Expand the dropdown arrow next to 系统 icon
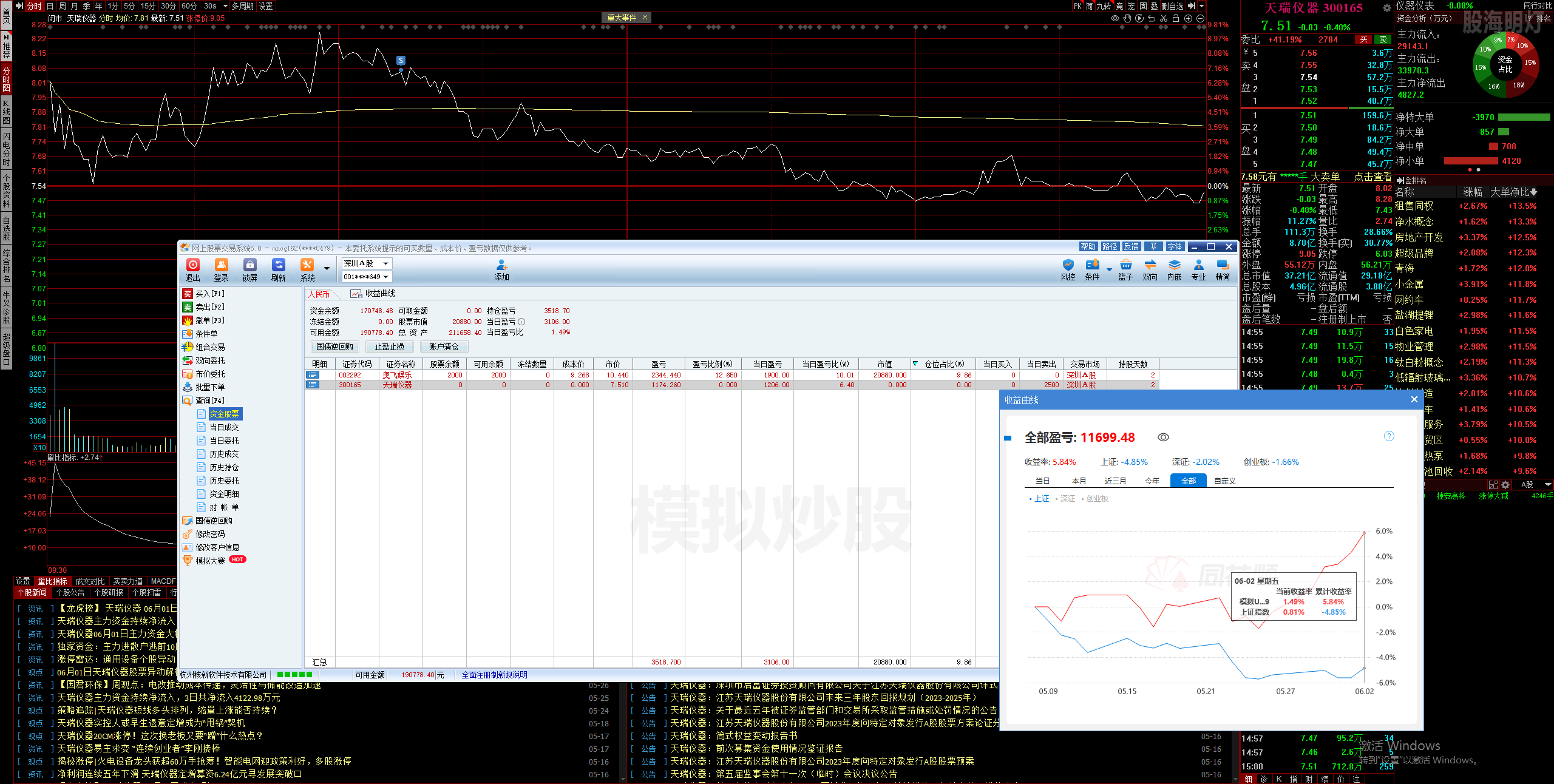Viewport: 1554px width, 784px height. [x=327, y=268]
